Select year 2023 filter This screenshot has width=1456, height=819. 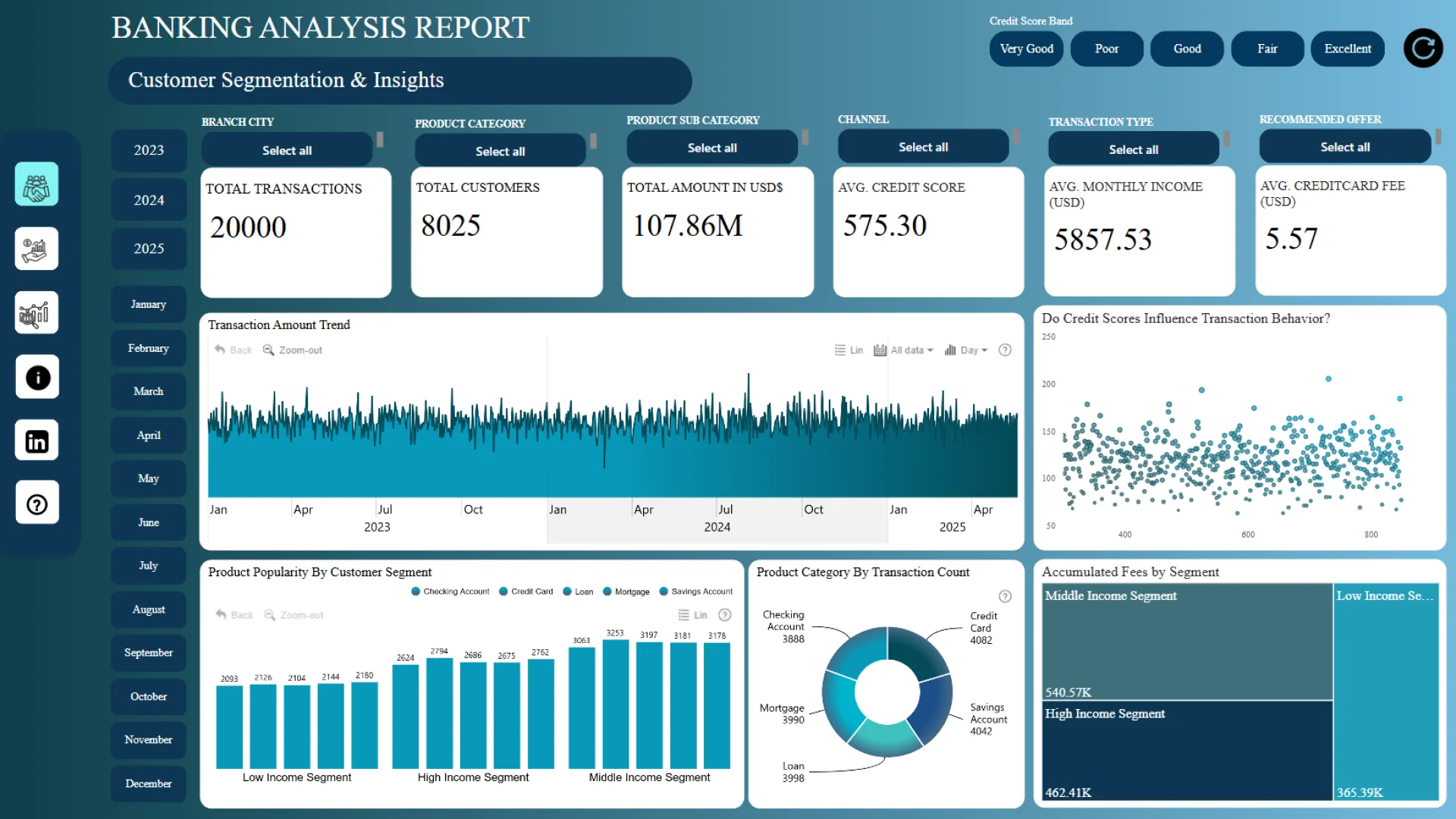pos(149,150)
